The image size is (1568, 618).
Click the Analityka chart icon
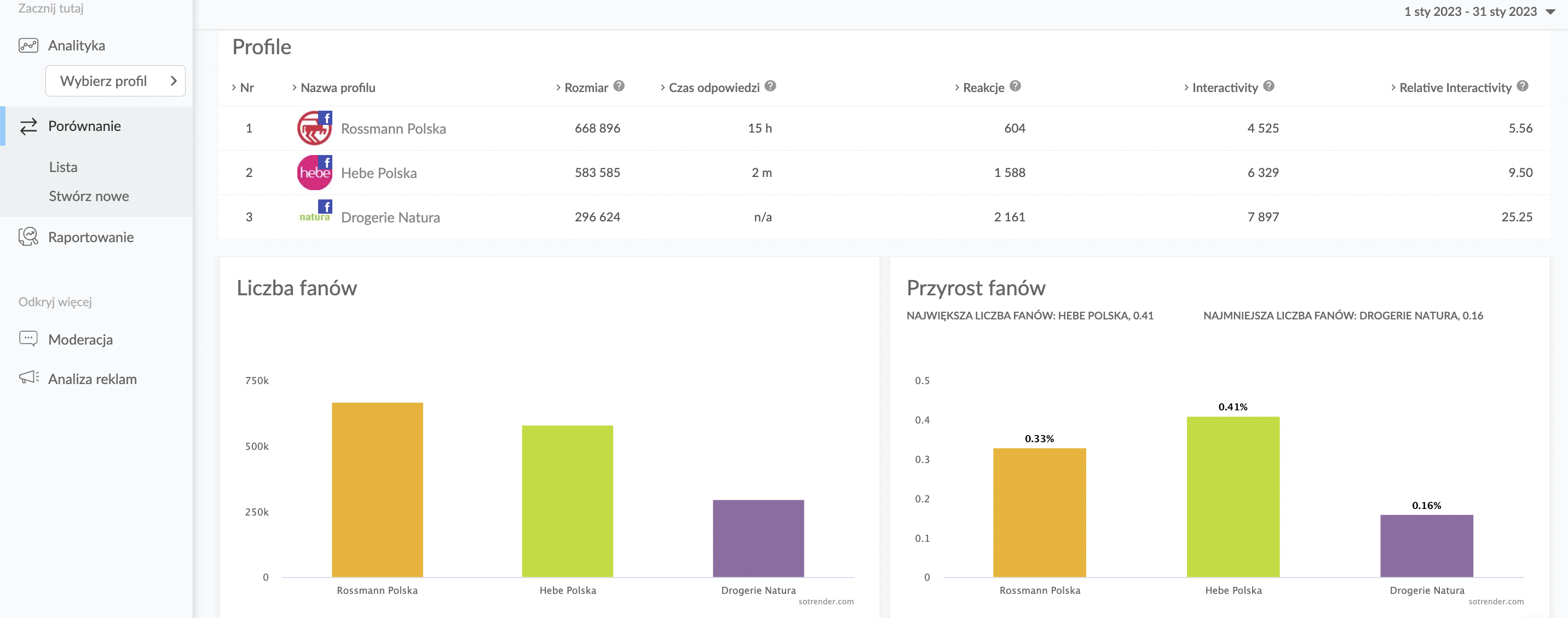point(28,45)
